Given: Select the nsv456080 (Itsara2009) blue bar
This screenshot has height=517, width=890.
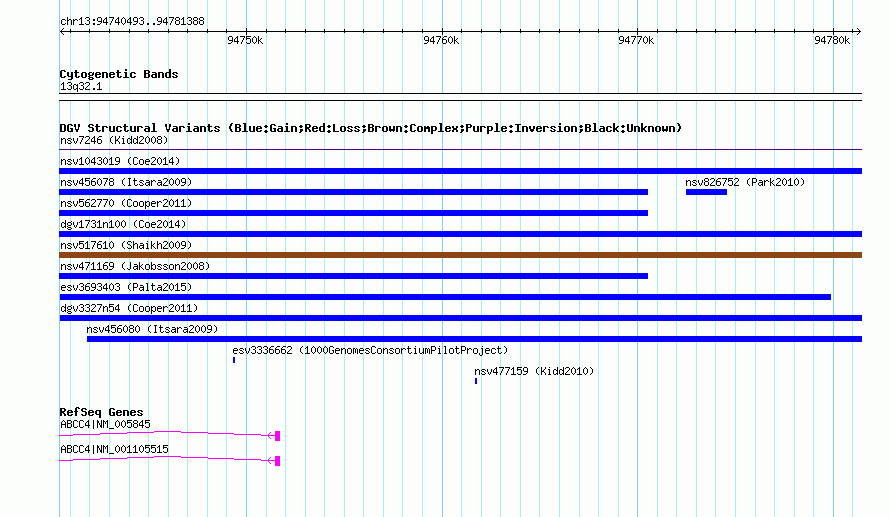Looking at the screenshot, I should (474, 339).
